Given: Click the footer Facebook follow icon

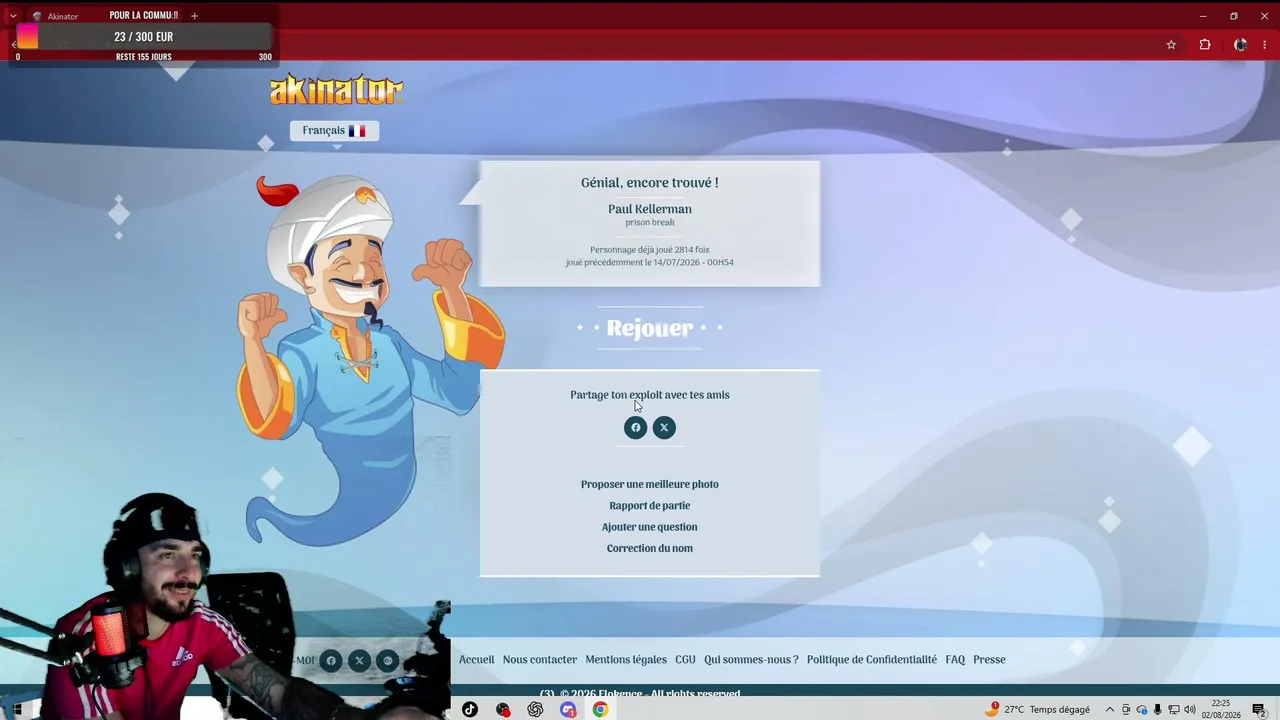Looking at the screenshot, I should click(331, 661).
